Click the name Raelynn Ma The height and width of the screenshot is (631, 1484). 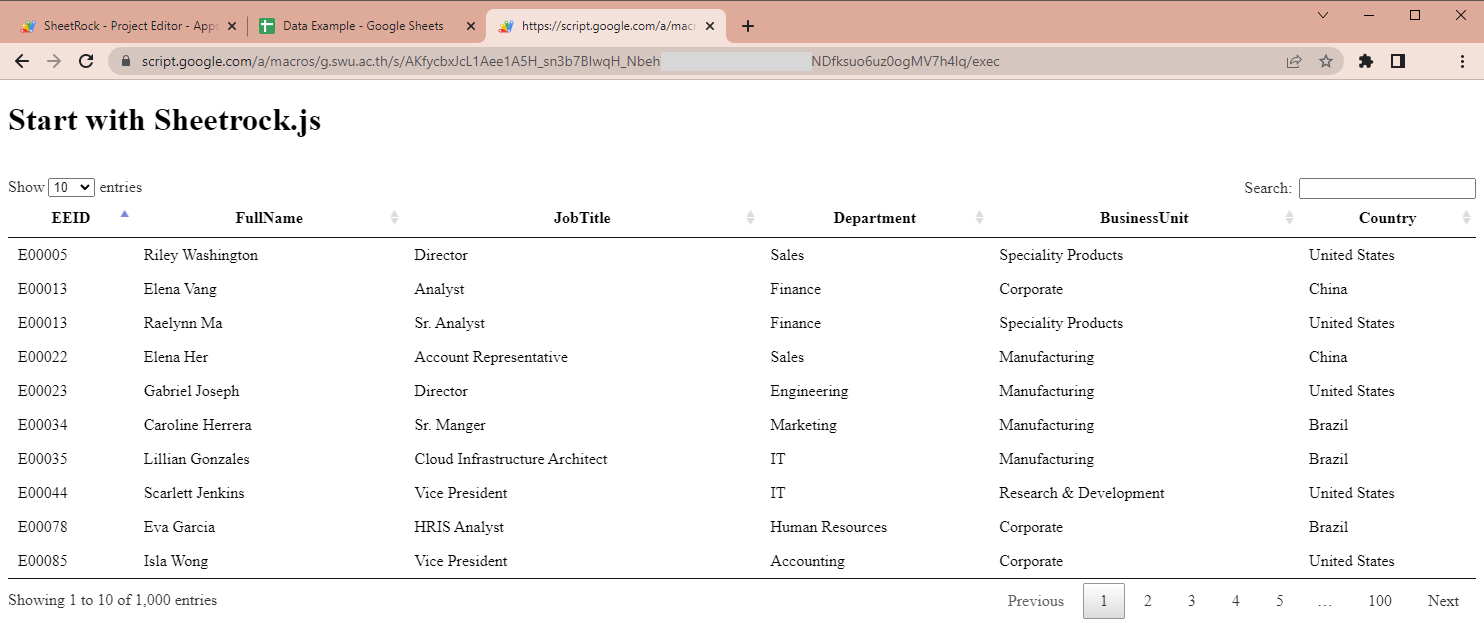pyautogui.click(x=183, y=323)
